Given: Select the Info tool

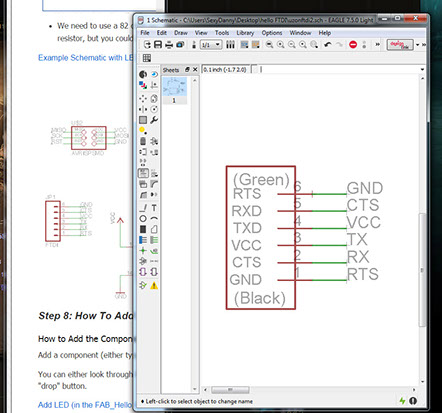Looking at the screenshot, I should click(x=143, y=74).
